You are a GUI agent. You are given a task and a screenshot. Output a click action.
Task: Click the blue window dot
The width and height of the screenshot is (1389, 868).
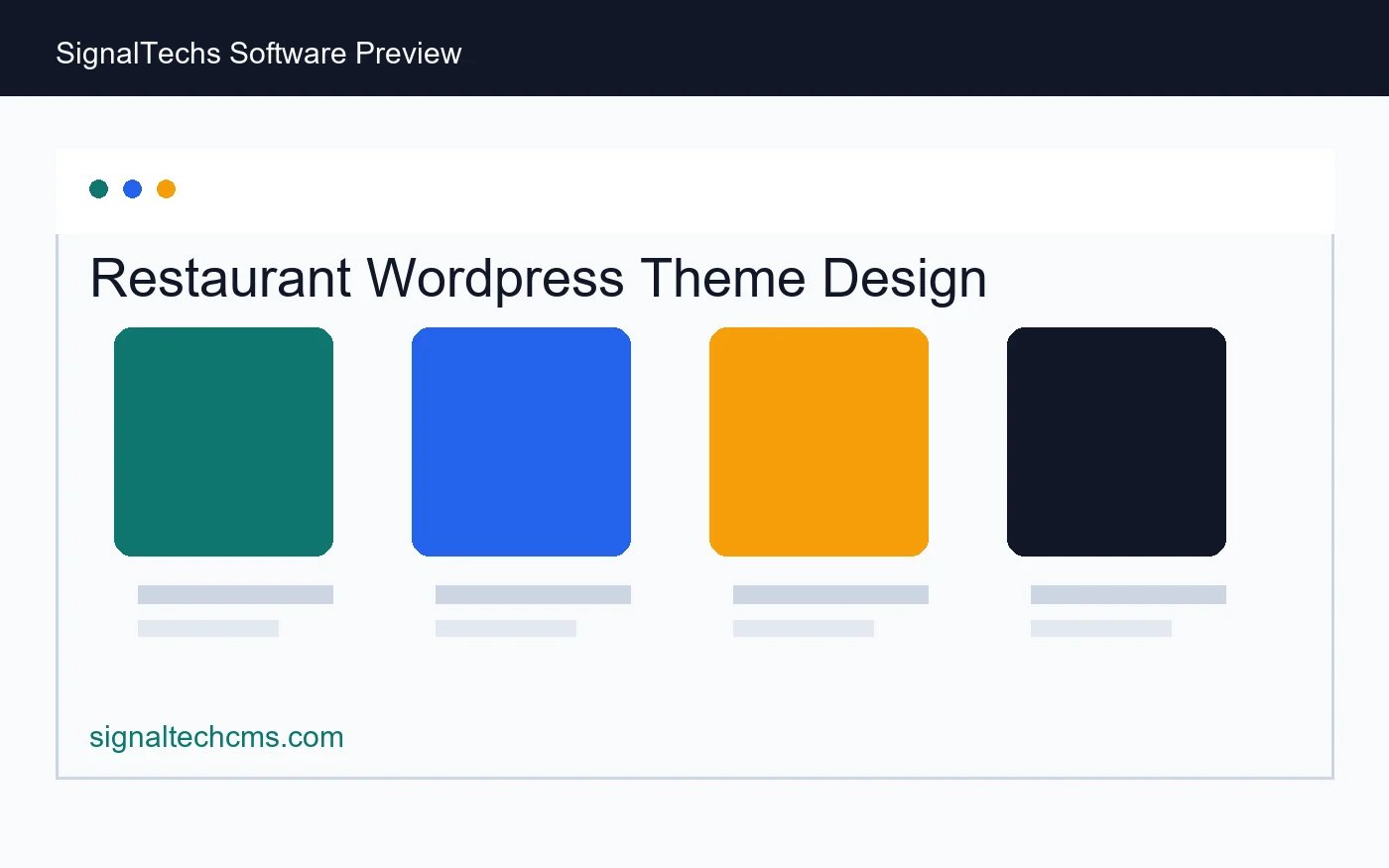coord(132,188)
